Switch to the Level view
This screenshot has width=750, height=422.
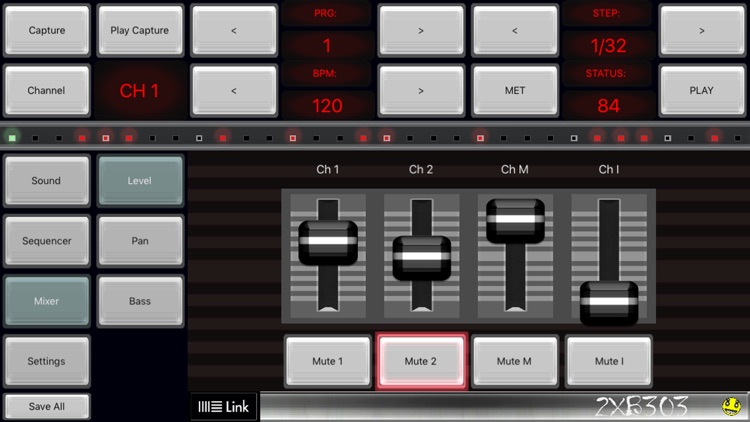pos(140,180)
